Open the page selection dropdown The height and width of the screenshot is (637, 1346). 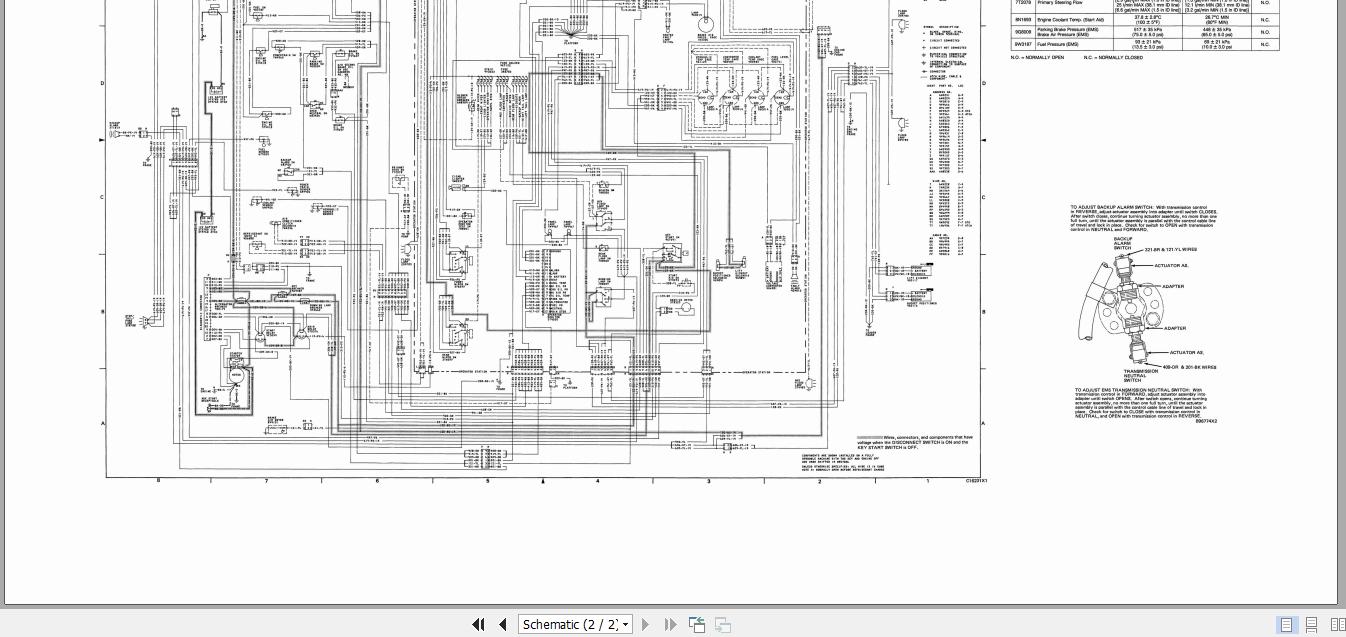[x=624, y=624]
